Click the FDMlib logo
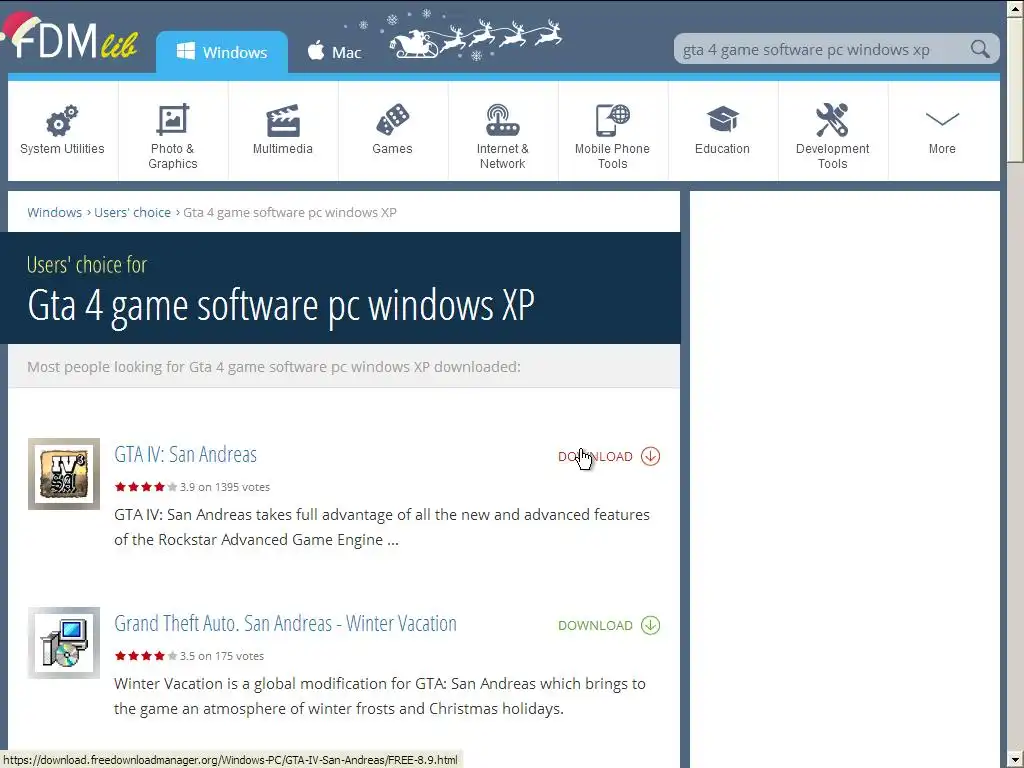1024x768 pixels. pos(70,38)
